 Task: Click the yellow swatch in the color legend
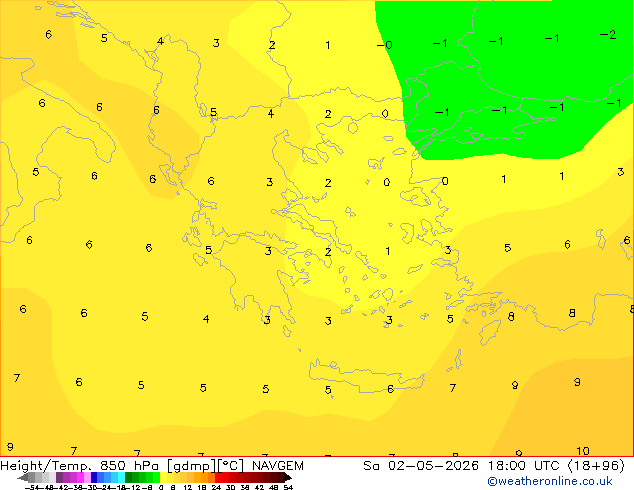pos(164,477)
